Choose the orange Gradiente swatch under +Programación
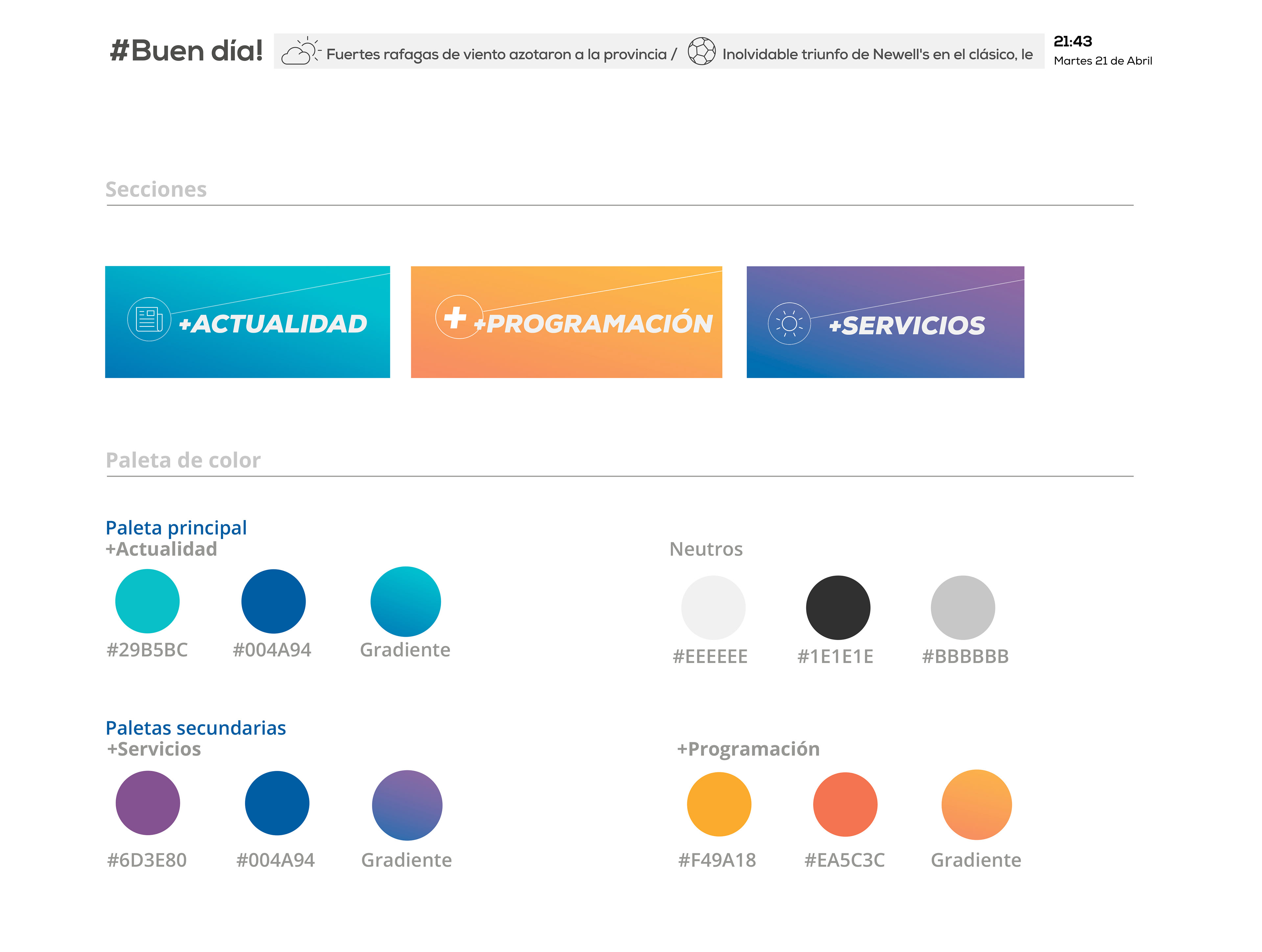 tap(977, 805)
